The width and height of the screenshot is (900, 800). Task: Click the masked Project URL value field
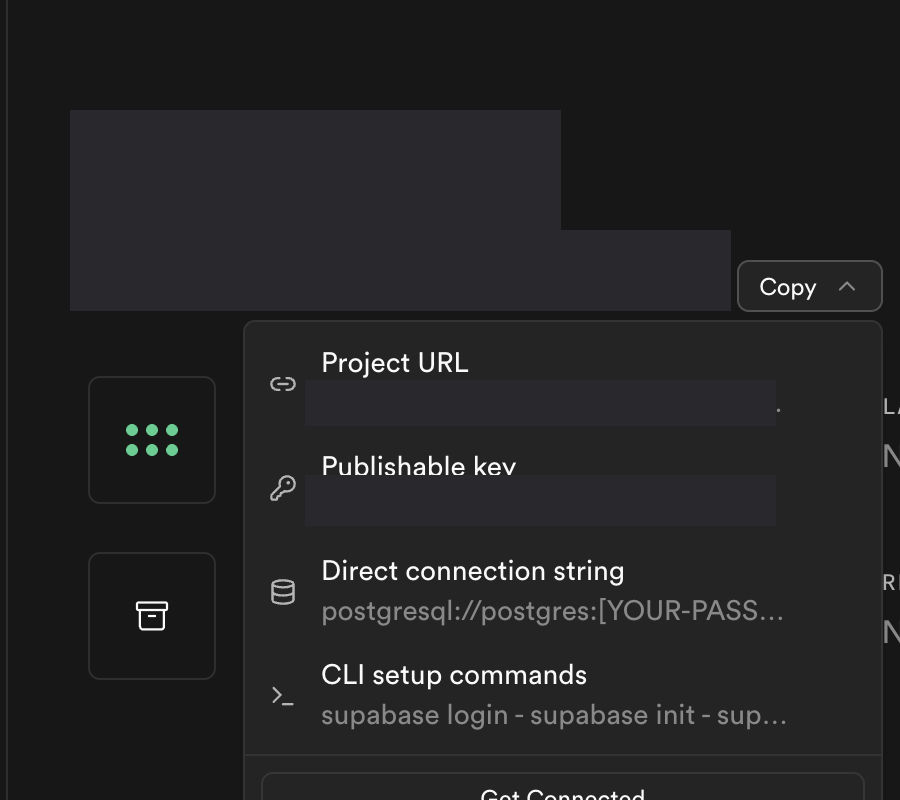pos(540,403)
